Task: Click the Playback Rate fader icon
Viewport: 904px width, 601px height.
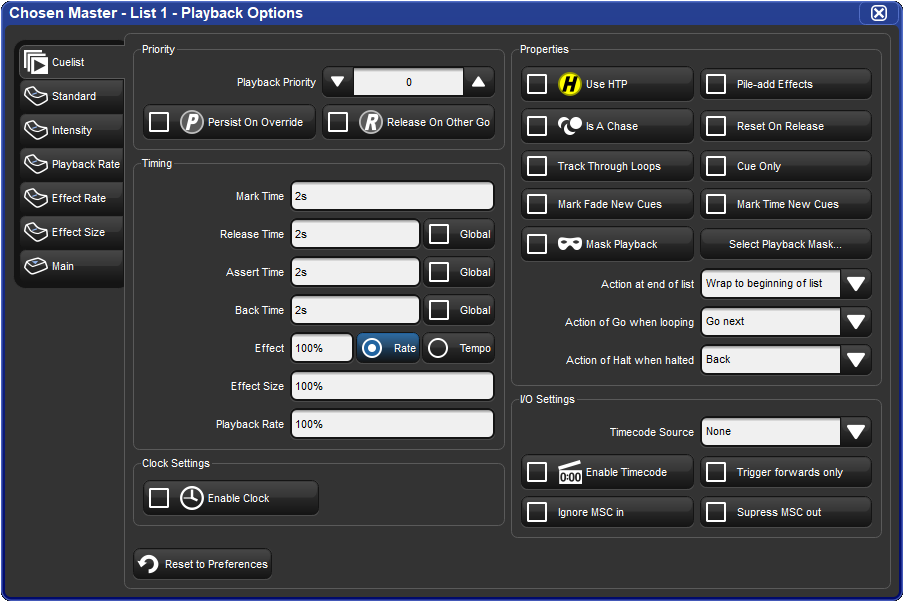Action: [36, 164]
